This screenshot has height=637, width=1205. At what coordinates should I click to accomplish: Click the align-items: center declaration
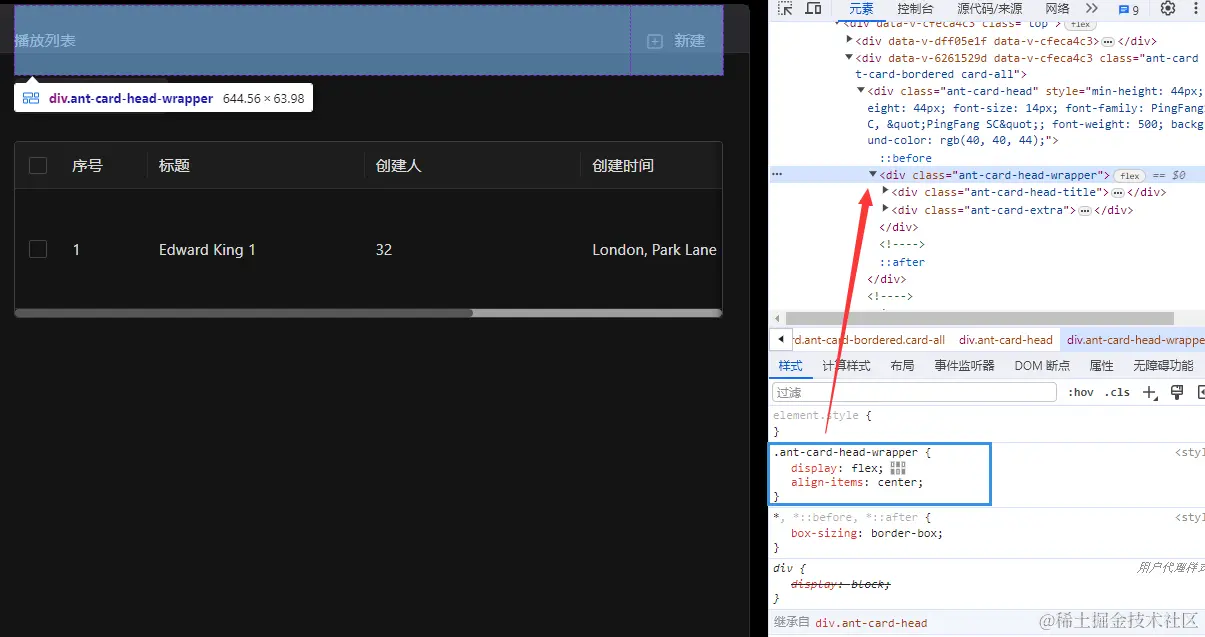[x=857, y=482]
